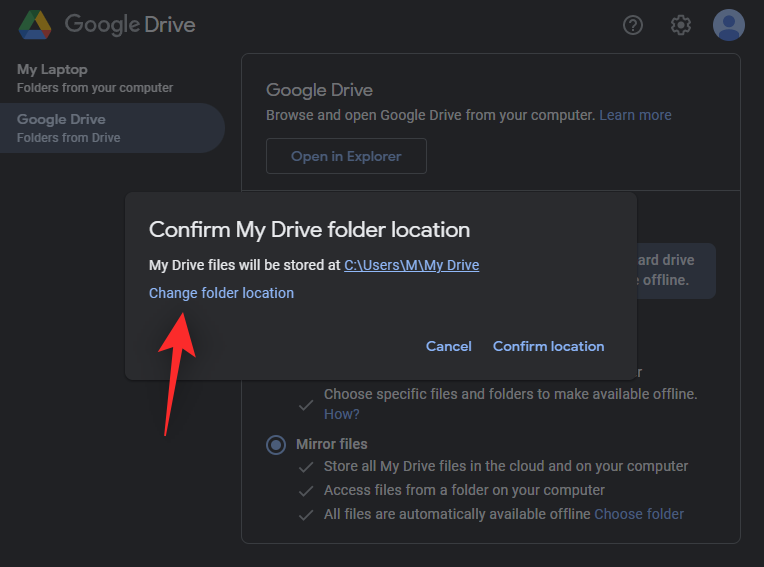Screen dimensions: 764x567
Task: Click the Choose folder link
Action: [639, 514]
